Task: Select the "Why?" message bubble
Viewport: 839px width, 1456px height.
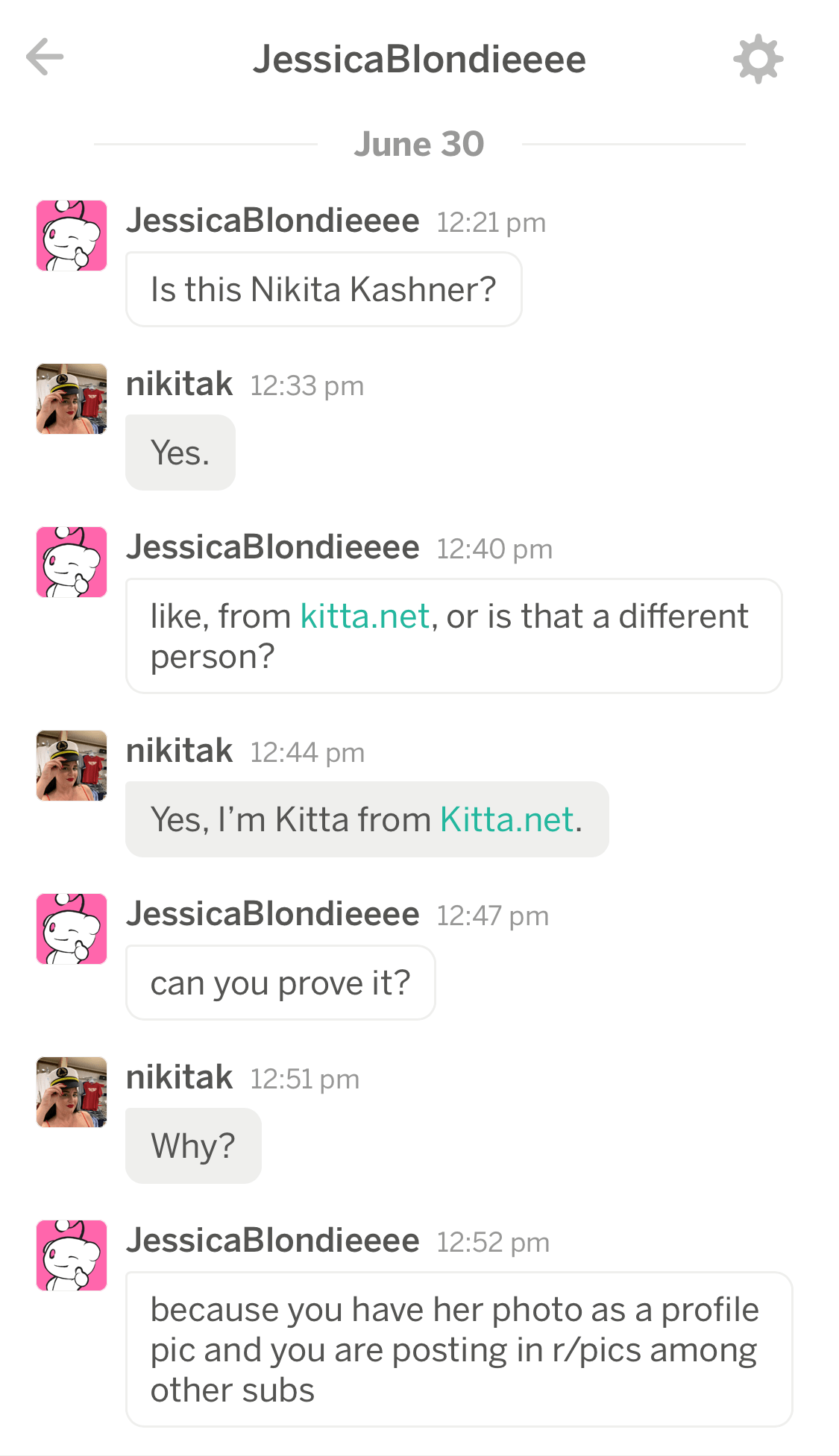Action: coord(193,1146)
